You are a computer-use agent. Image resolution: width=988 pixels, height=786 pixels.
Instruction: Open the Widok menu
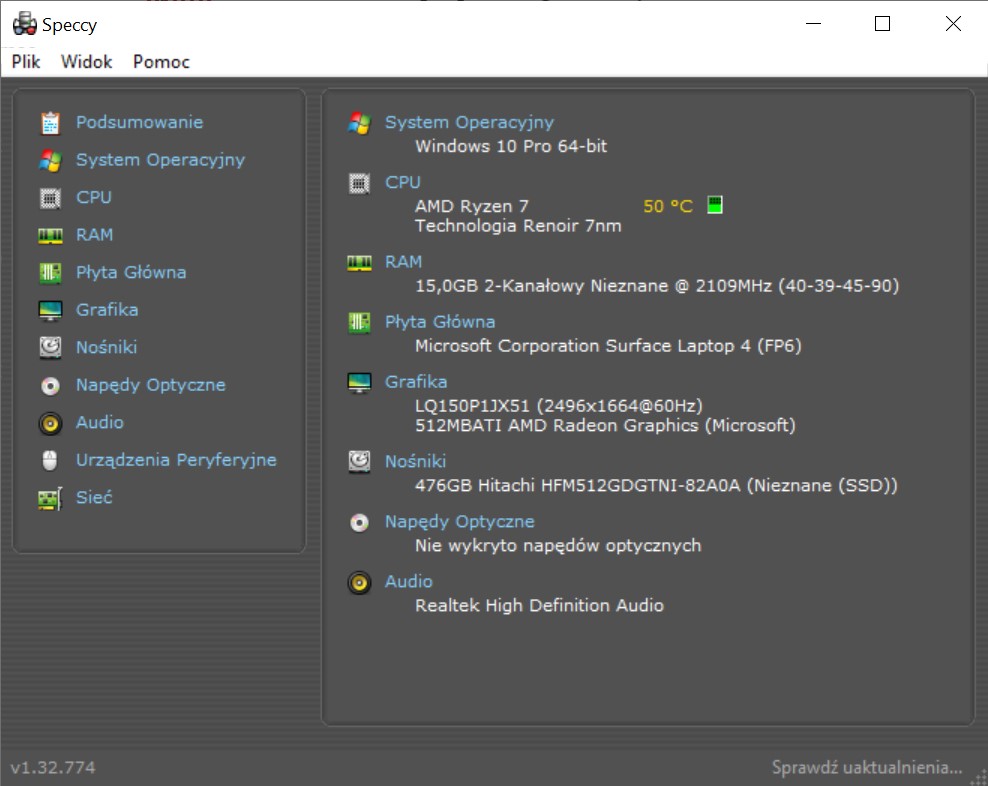click(86, 62)
